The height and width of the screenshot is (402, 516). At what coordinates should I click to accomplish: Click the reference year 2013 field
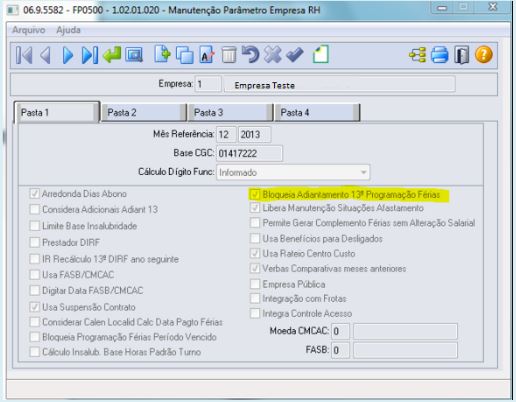[255, 135]
